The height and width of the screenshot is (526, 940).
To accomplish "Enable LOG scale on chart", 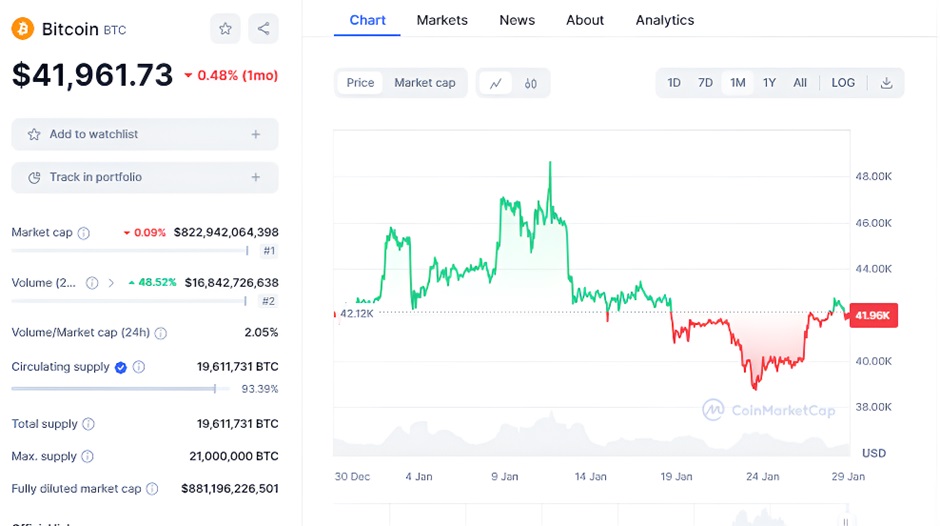I will pyautogui.click(x=843, y=83).
